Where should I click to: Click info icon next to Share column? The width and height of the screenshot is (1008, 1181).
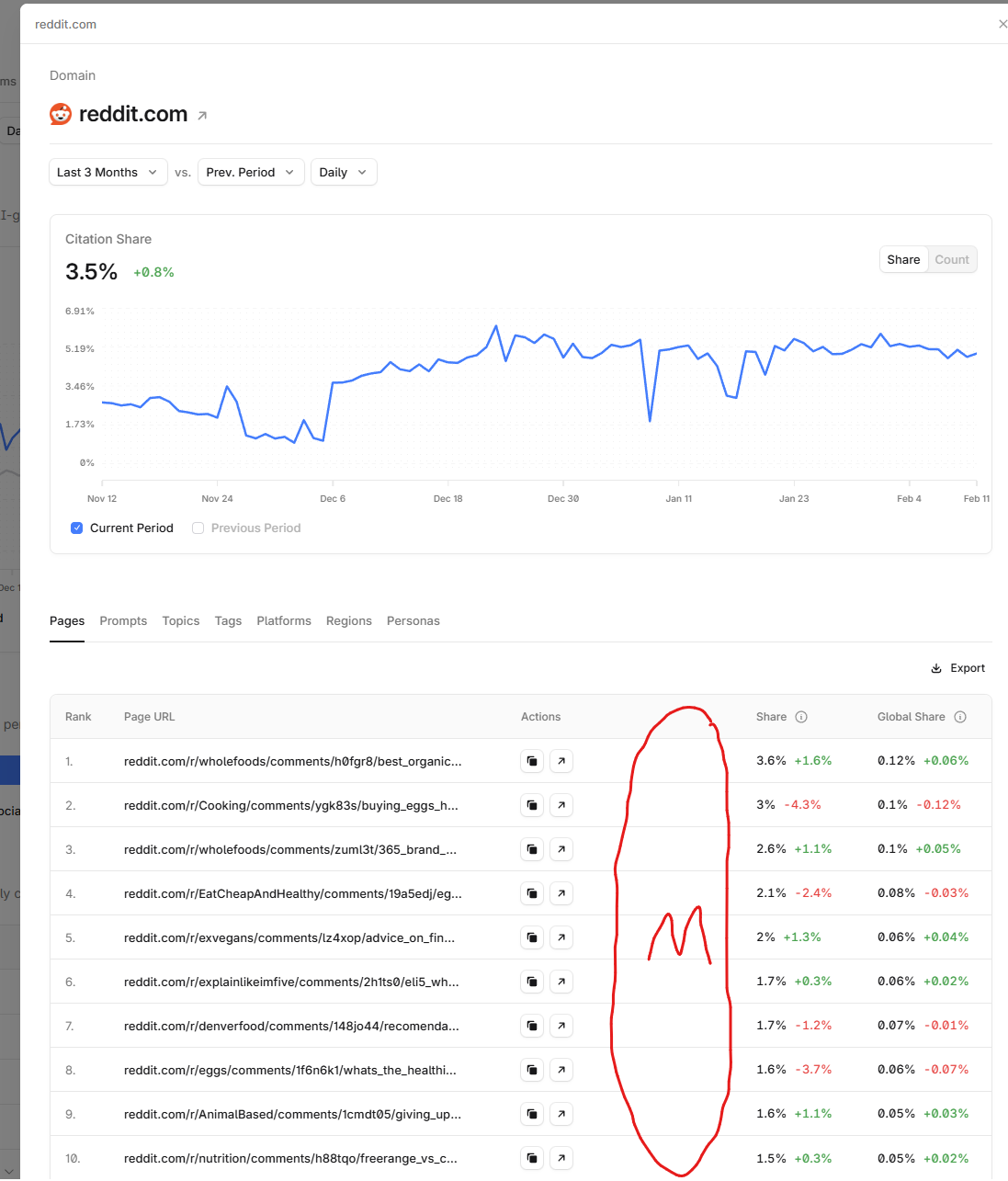click(801, 717)
